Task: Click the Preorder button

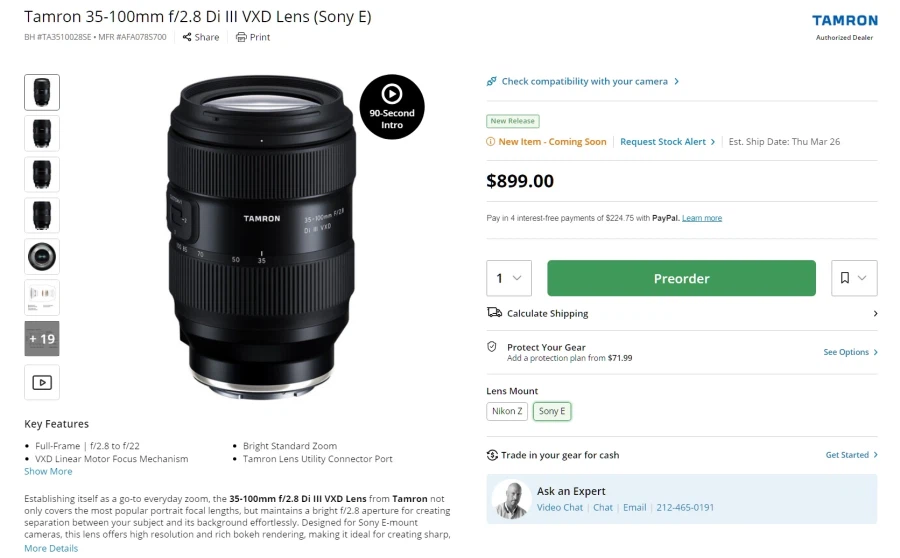Action: click(x=681, y=278)
